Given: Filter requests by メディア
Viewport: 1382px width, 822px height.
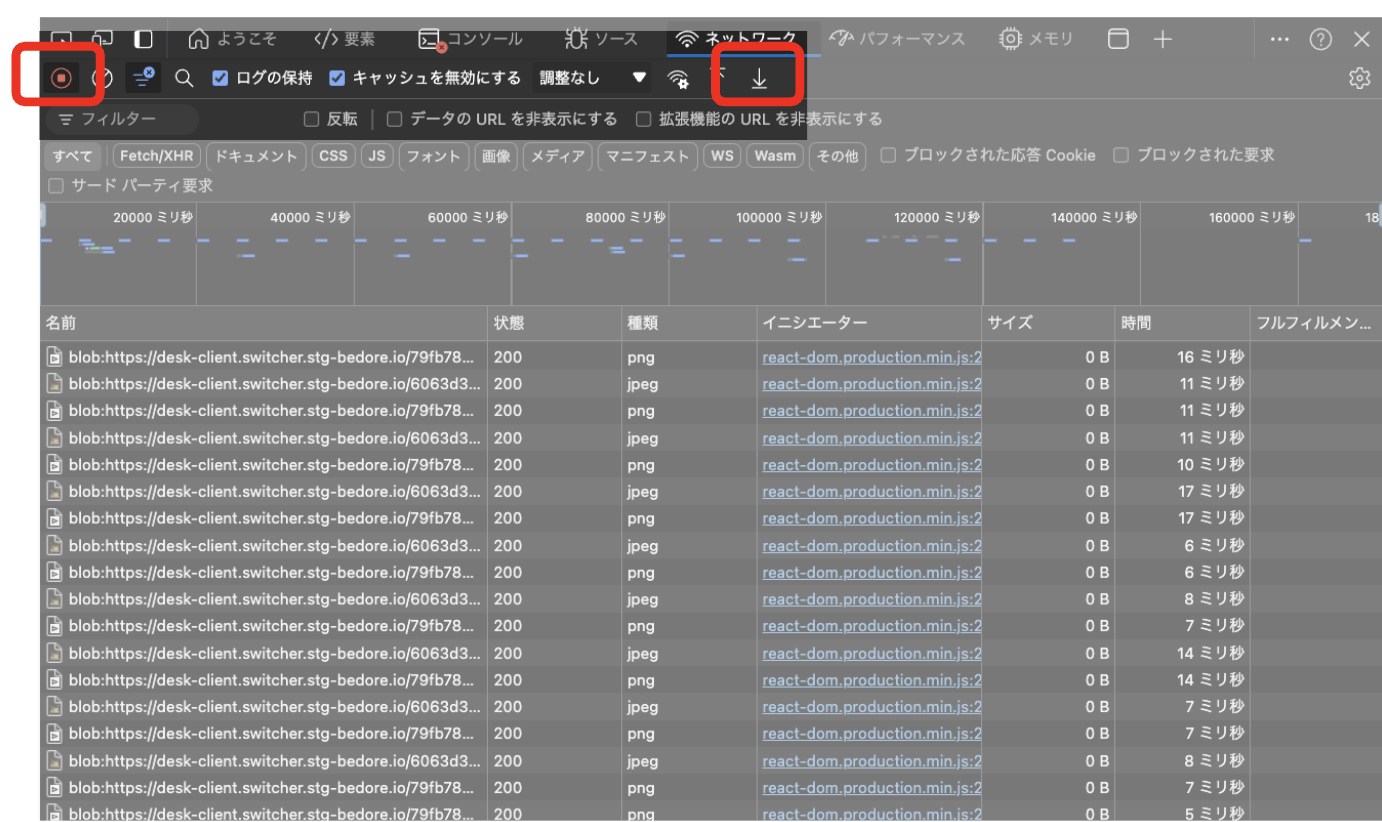Looking at the screenshot, I should (557, 156).
